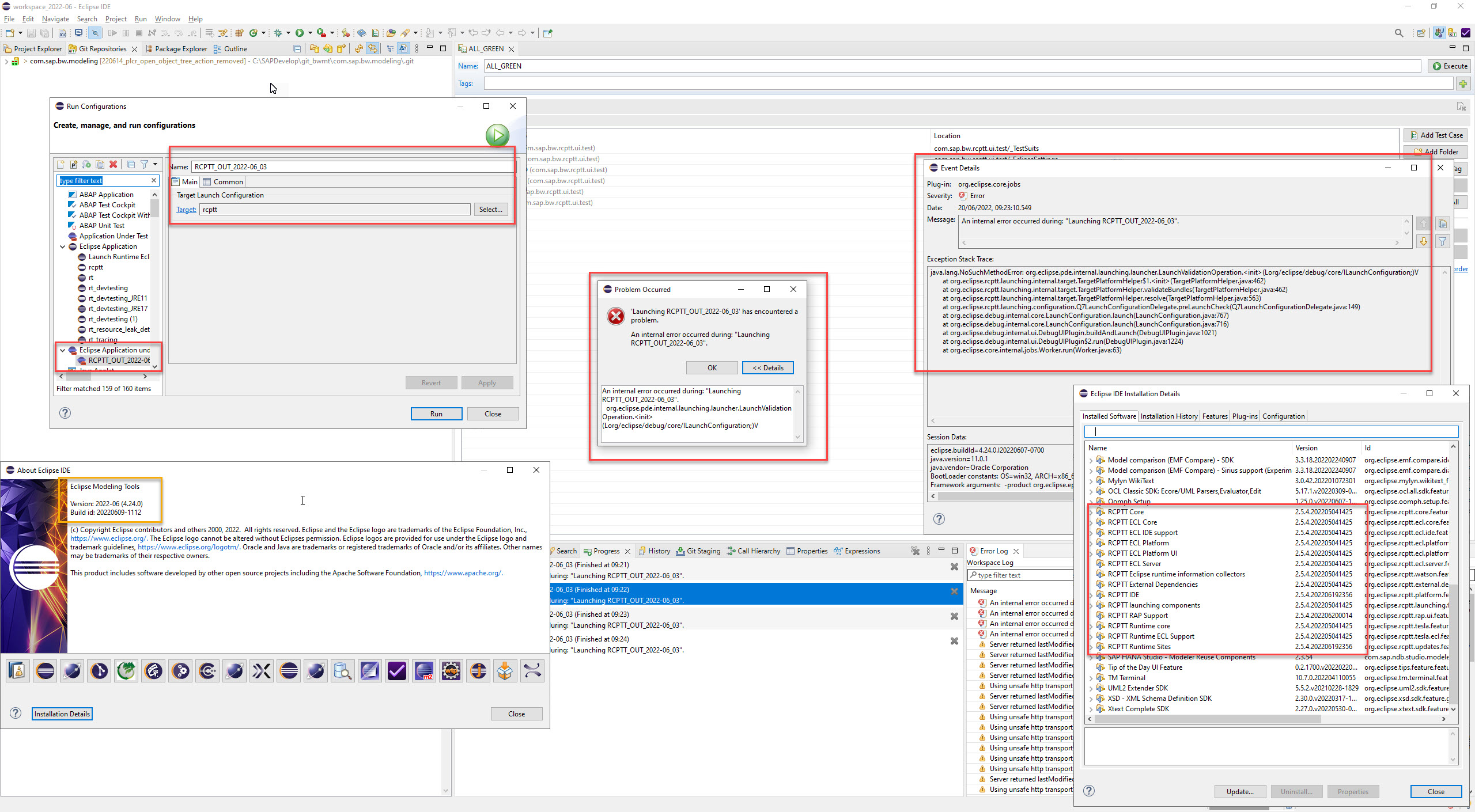The image size is (1475, 812).
Task: Expand the RCPTT Core entry in Installed Software
Action: (1091, 512)
